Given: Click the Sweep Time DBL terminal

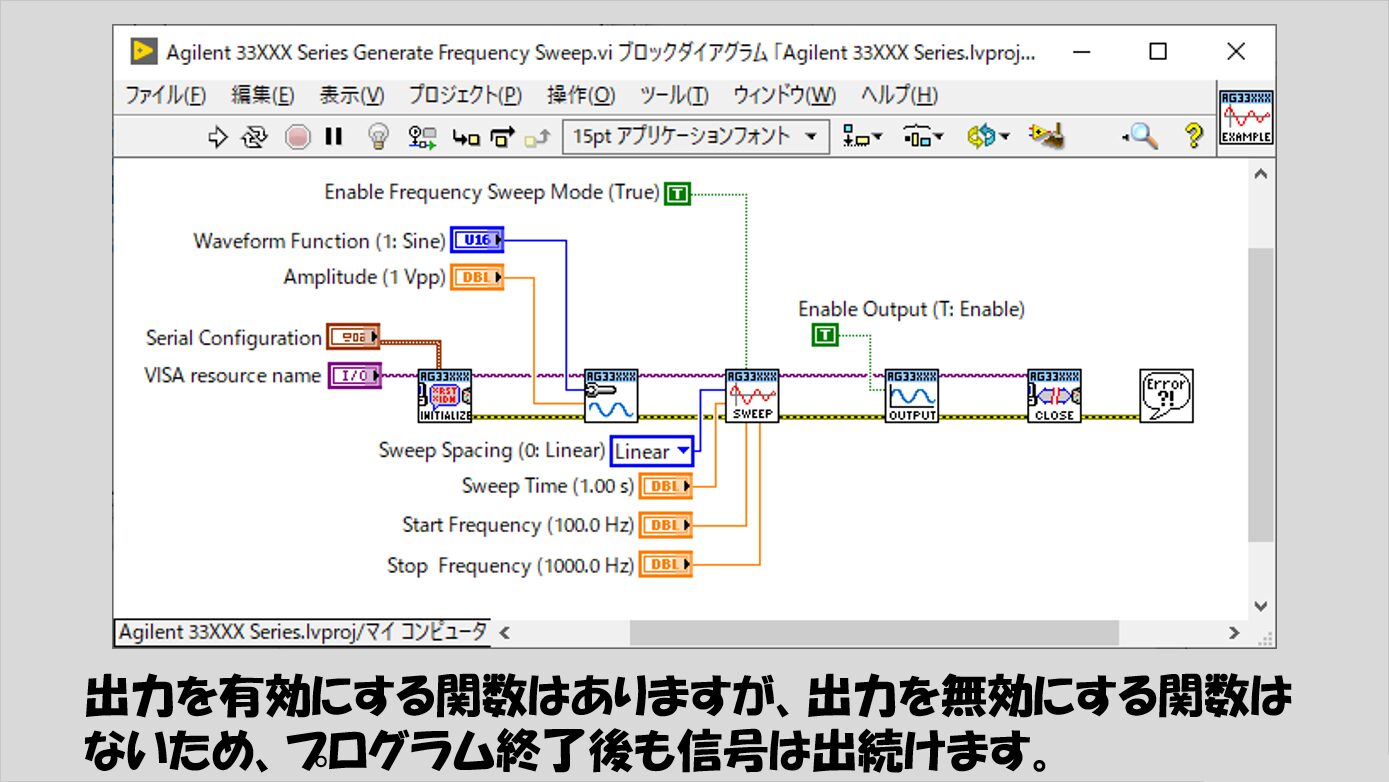Looking at the screenshot, I should pos(665,486).
